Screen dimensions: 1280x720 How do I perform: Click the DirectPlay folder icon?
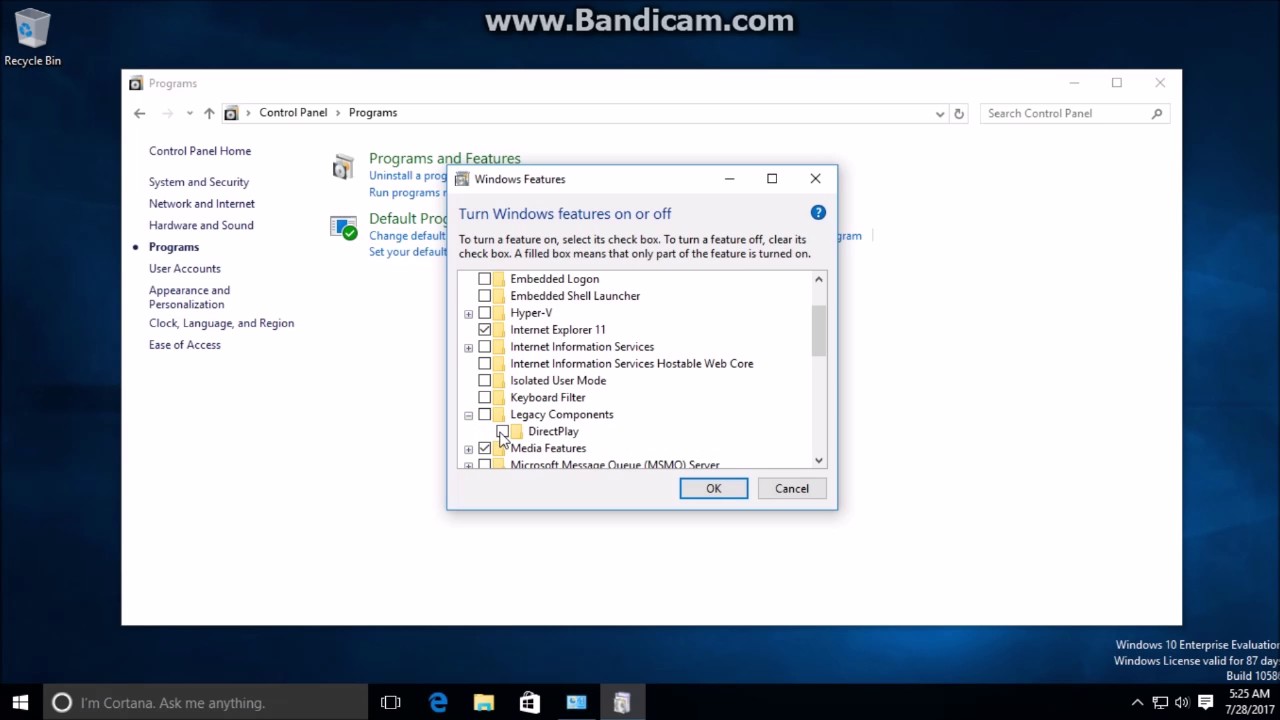[x=517, y=431]
